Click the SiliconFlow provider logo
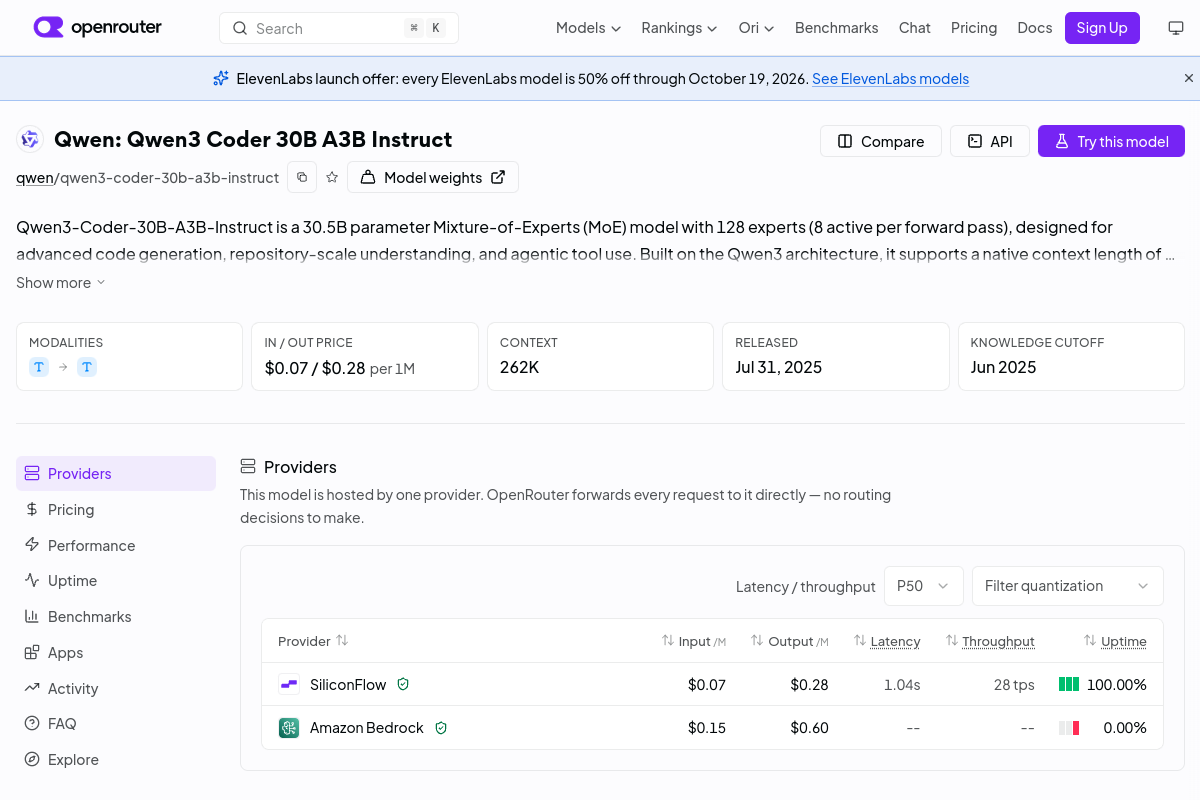Image resolution: width=1200 pixels, height=800 pixels. [x=289, y=685]
